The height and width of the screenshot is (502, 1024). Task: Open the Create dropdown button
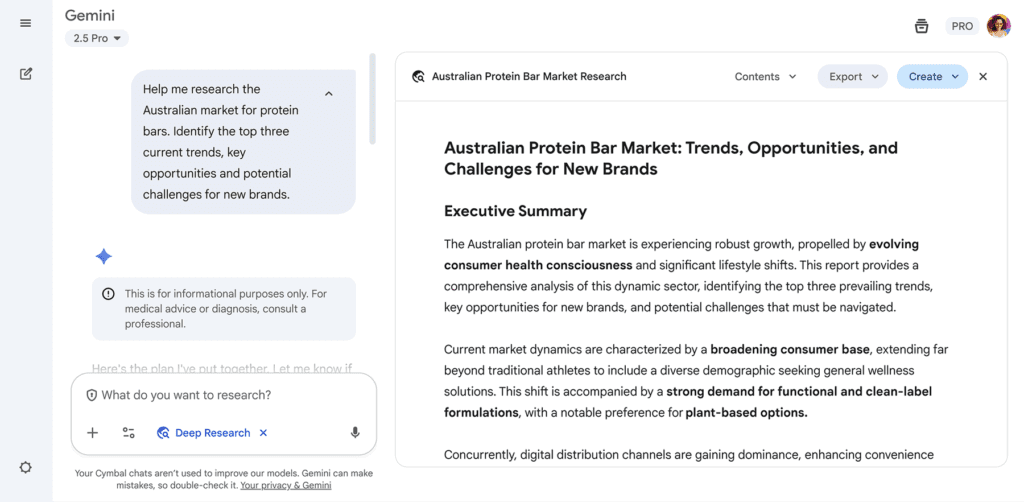coord(932,76)
